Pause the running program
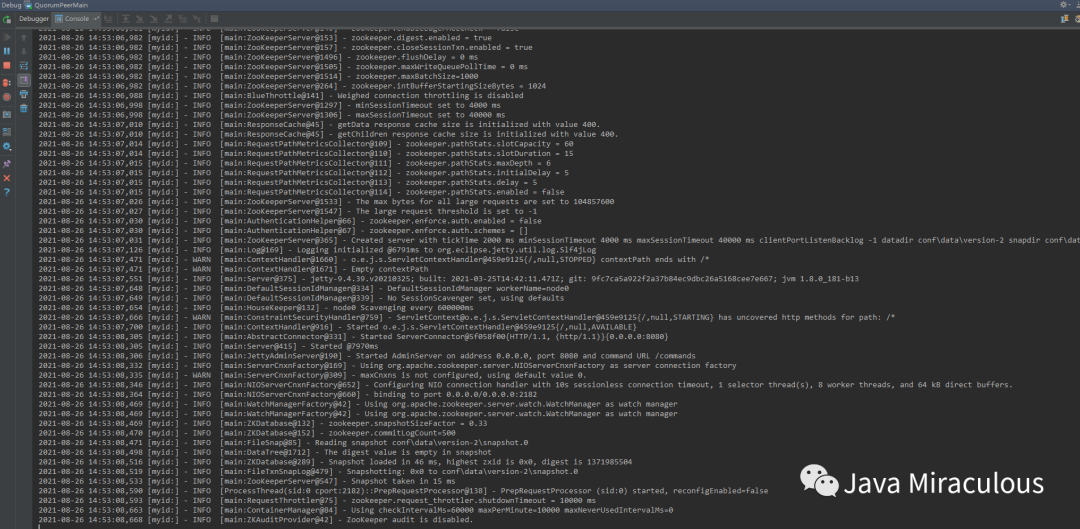1080x529 pixels. pyautogui.click(x=7, y=51)
